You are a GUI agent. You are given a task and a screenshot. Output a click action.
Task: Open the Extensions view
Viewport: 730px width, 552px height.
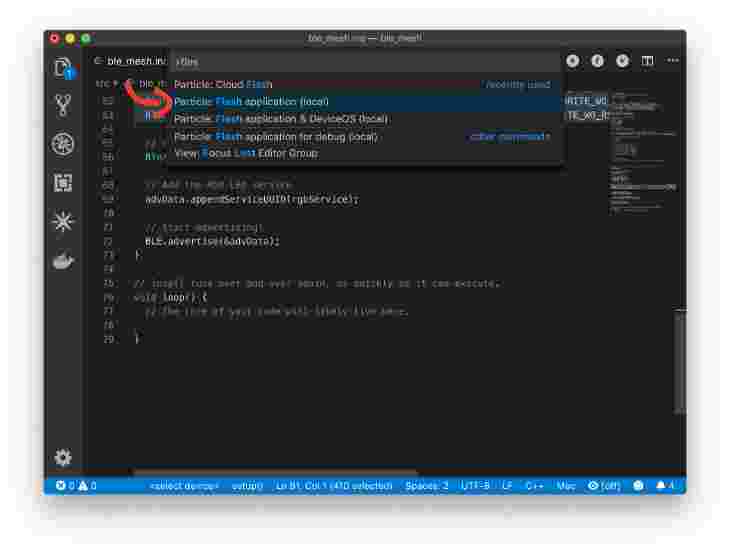(x=63, y=183)
